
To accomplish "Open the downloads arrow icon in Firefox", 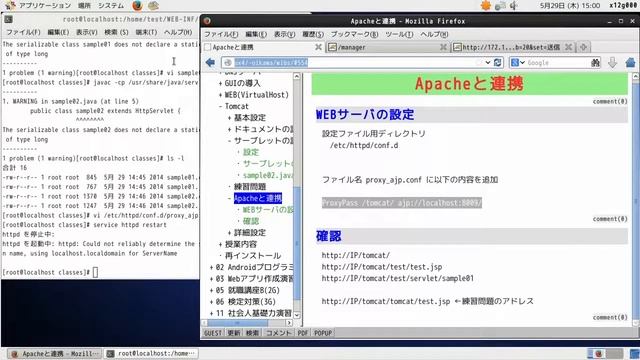I will pyautogui.click(x=612, y=62).
